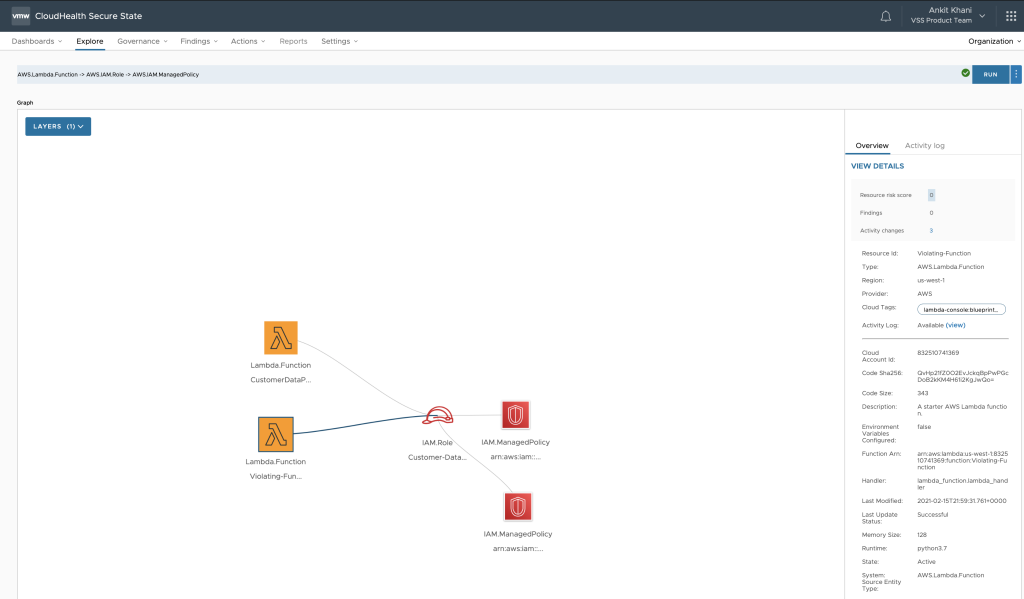Run the query with RUN button

[990, 74]
